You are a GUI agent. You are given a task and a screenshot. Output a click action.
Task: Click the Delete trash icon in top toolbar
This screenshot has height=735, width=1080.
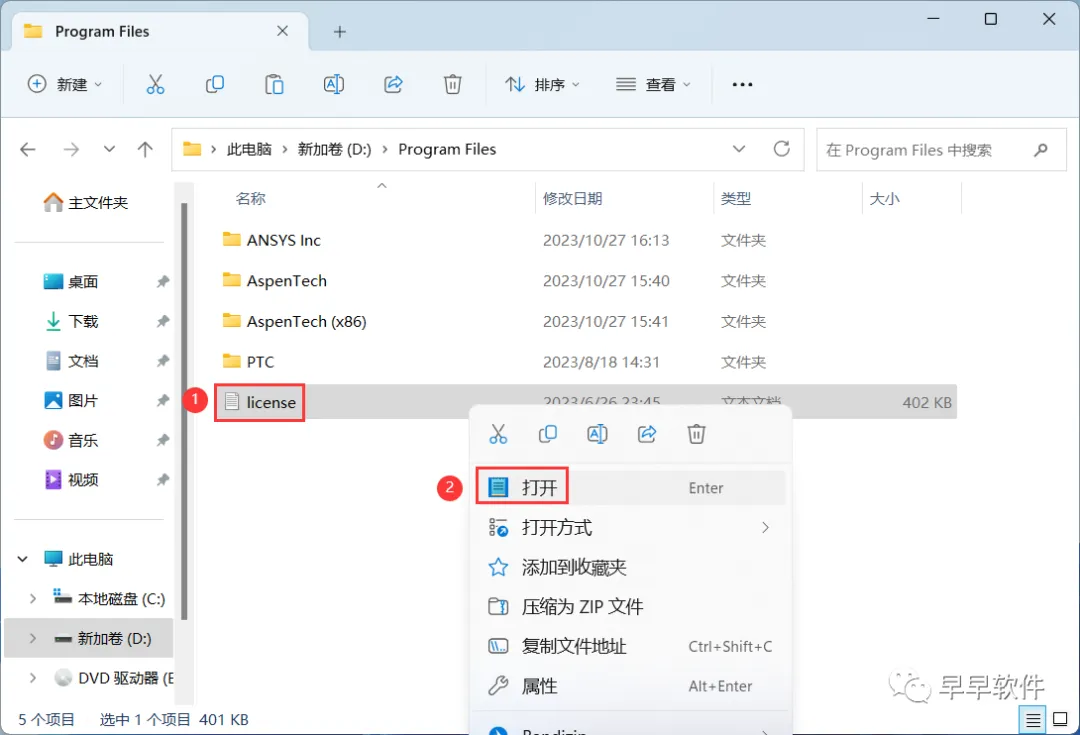click(x=453, y=84)
